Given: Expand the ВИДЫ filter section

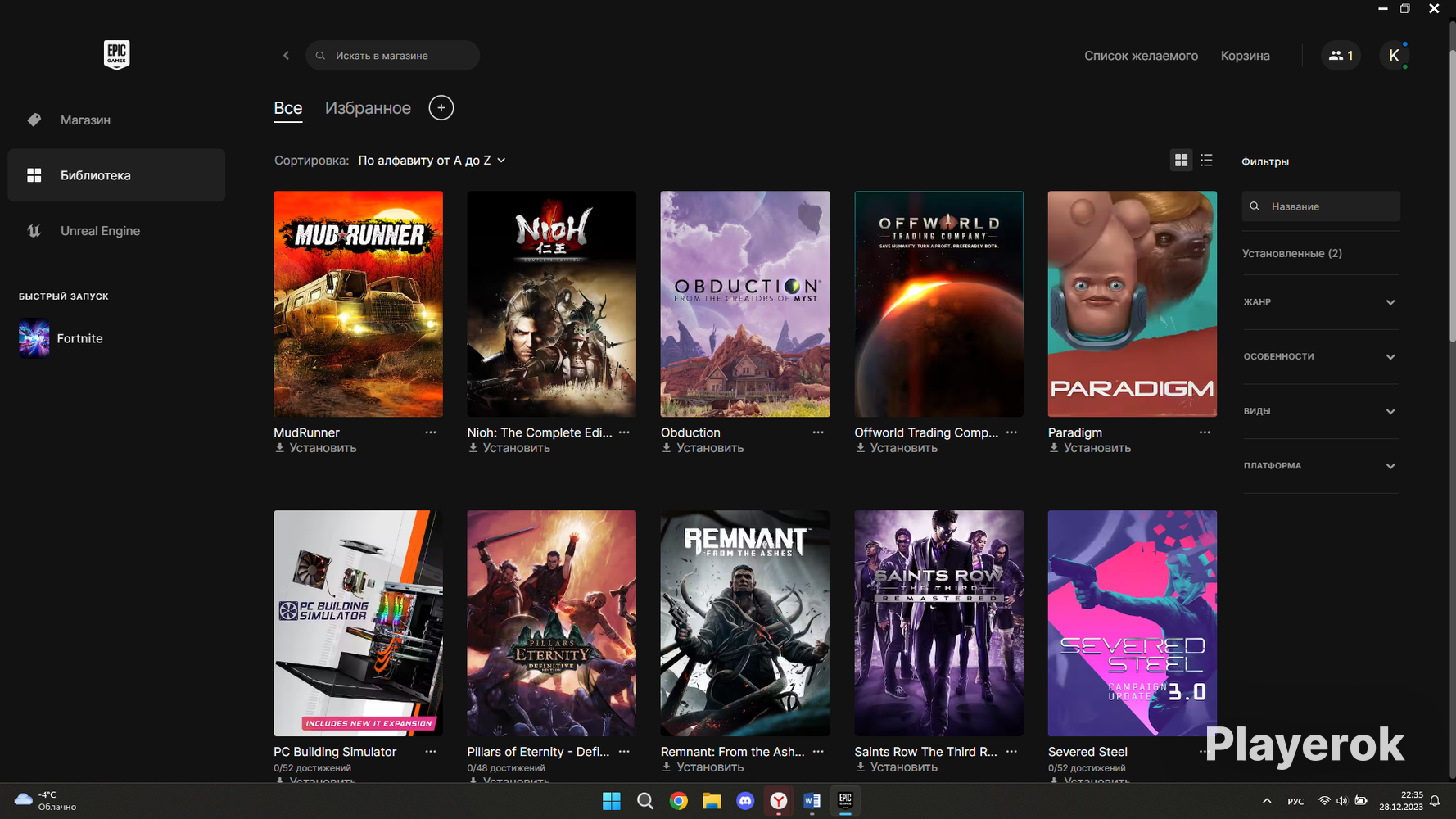Looking at the screenshot, I should coord(1320,411).
